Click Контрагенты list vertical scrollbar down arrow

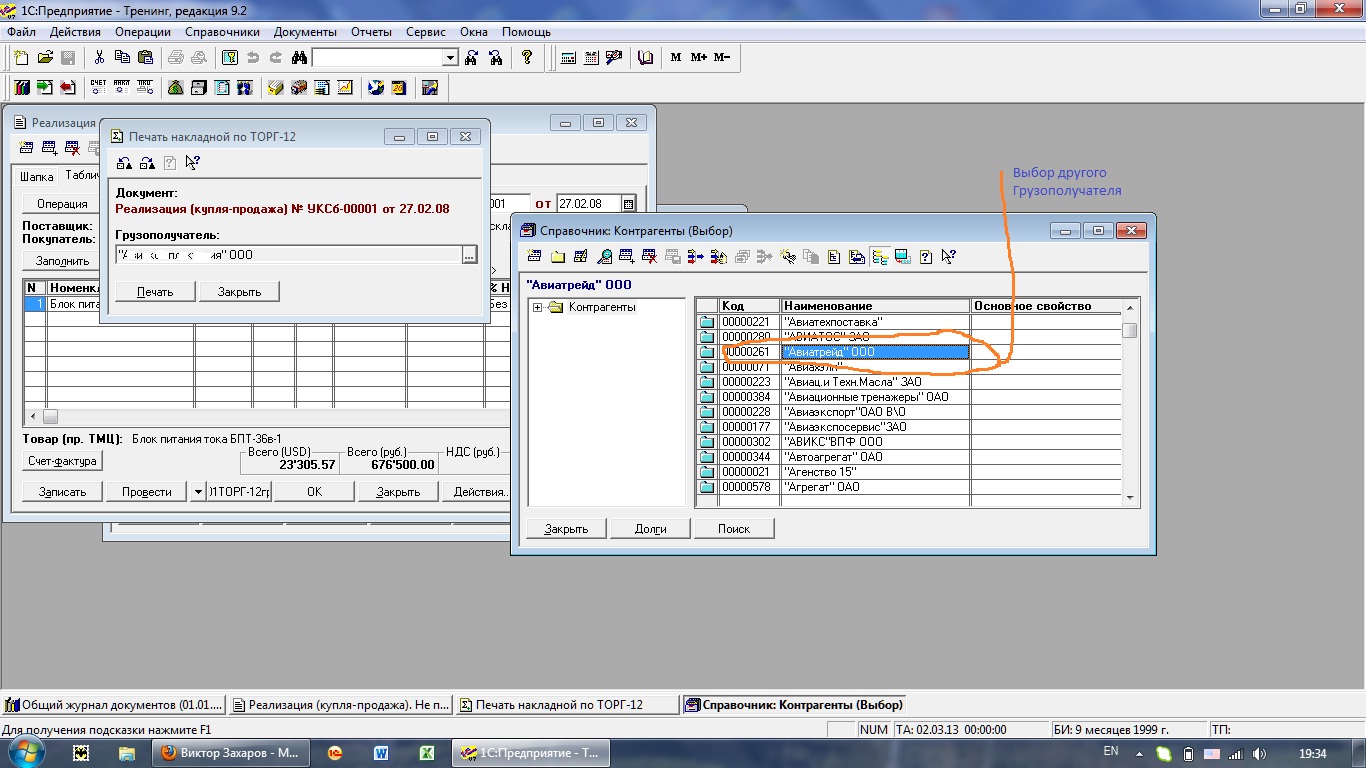click(1130, 497)
